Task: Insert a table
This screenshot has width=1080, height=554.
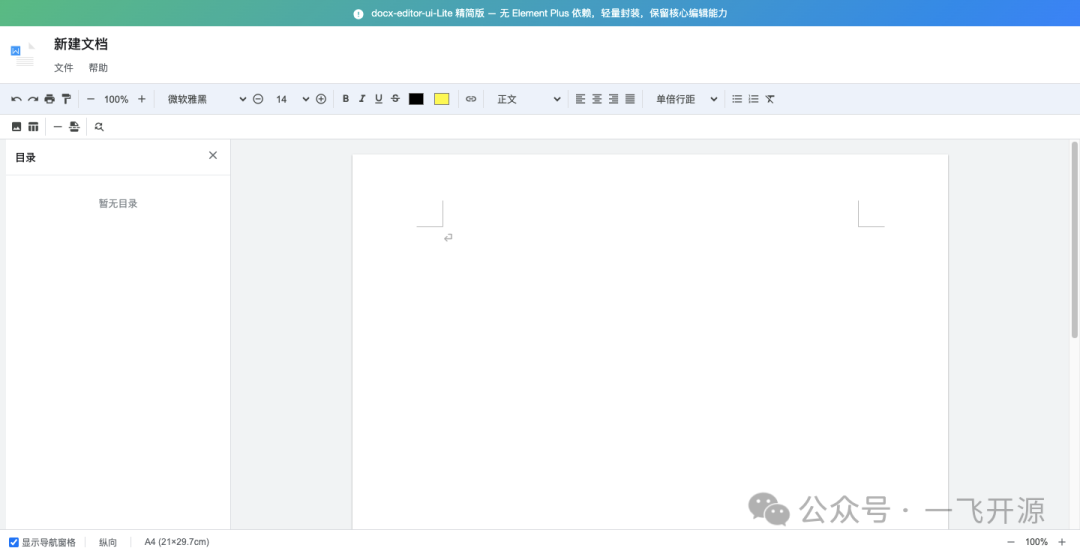Action: pos(33,127)
